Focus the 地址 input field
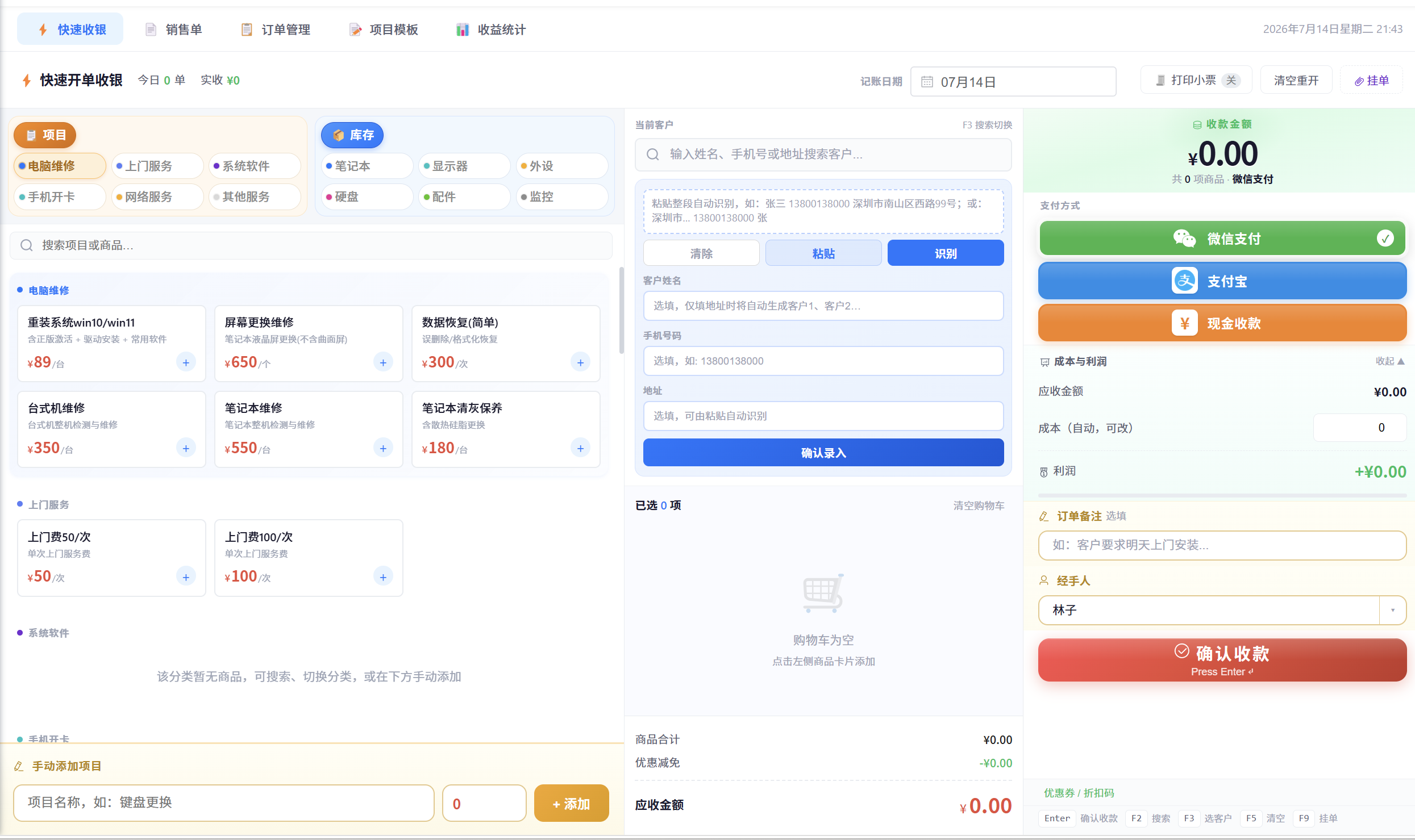This screenshot has height=840, width=1415. [x=823, y=416]
